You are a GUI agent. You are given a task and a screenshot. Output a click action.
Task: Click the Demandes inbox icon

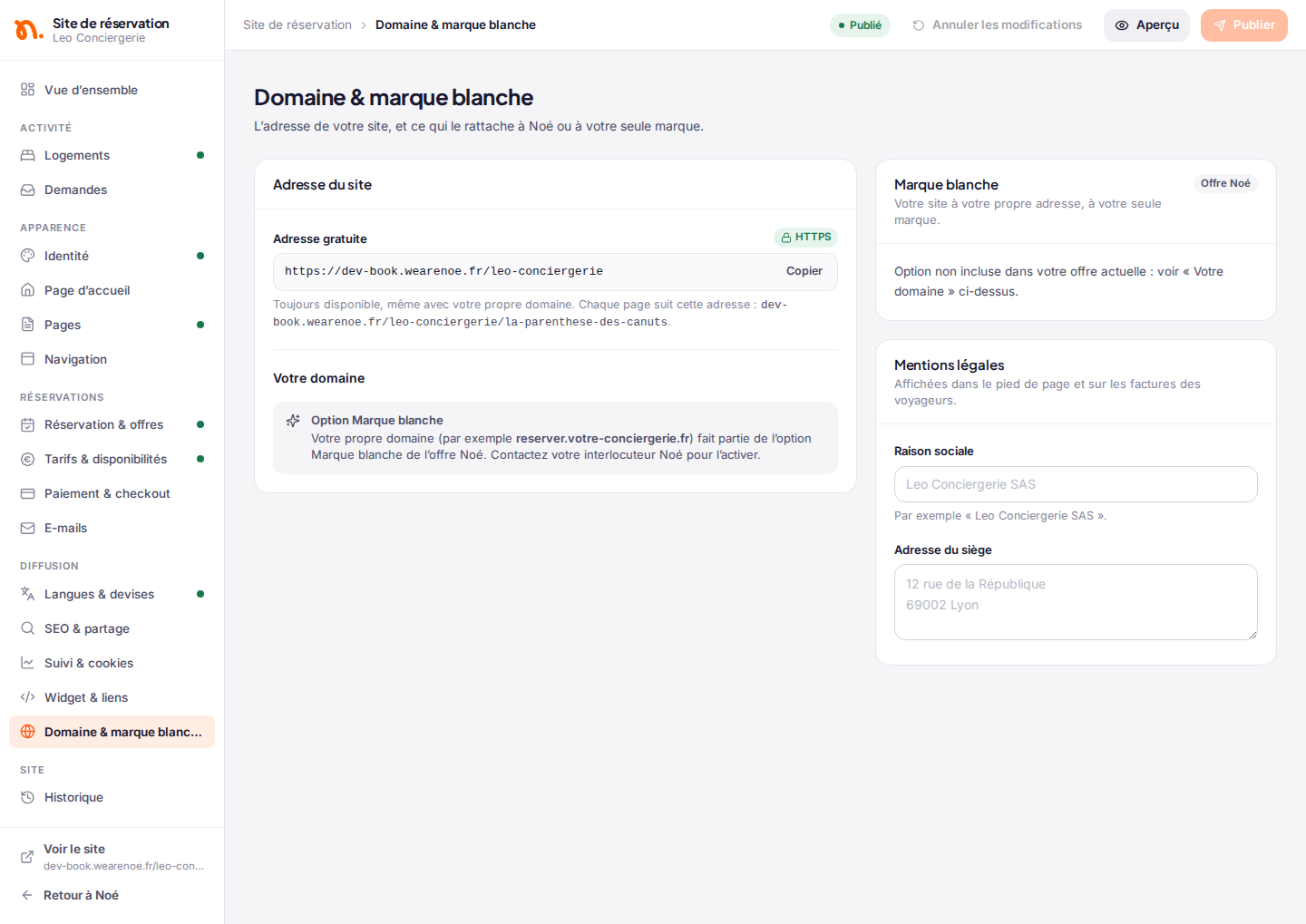[28, 190]
